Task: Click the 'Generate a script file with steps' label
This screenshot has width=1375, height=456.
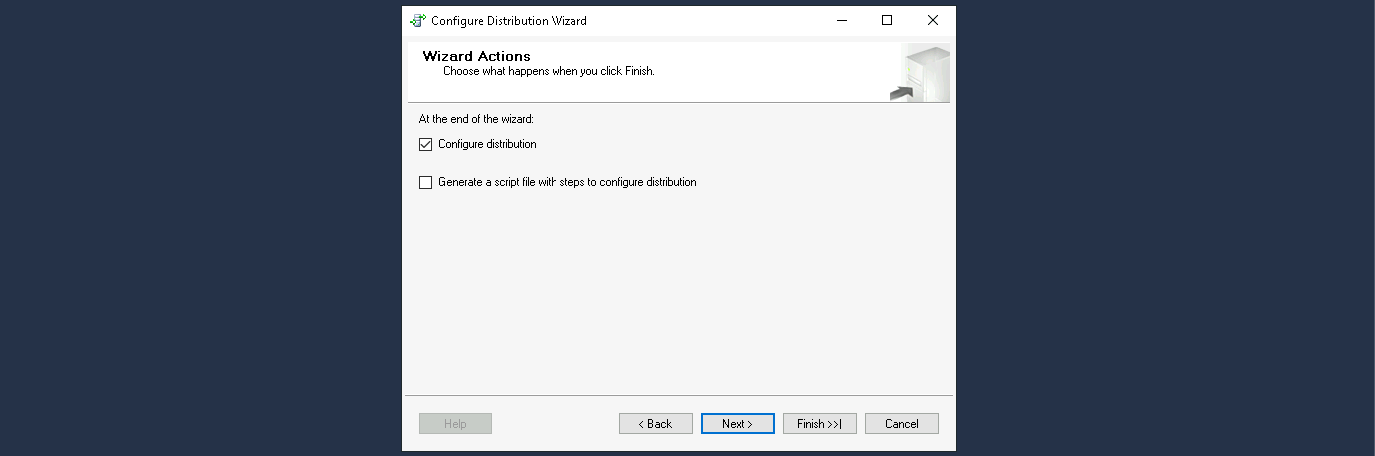Action: 567,183
